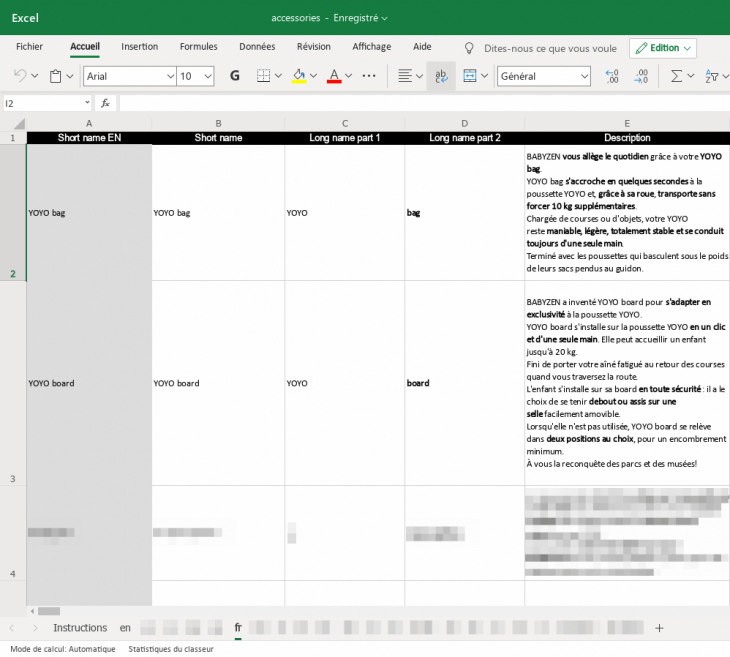Click the lightbulb Tell me icon
730x657 pixels.
[x=469, y=48]
